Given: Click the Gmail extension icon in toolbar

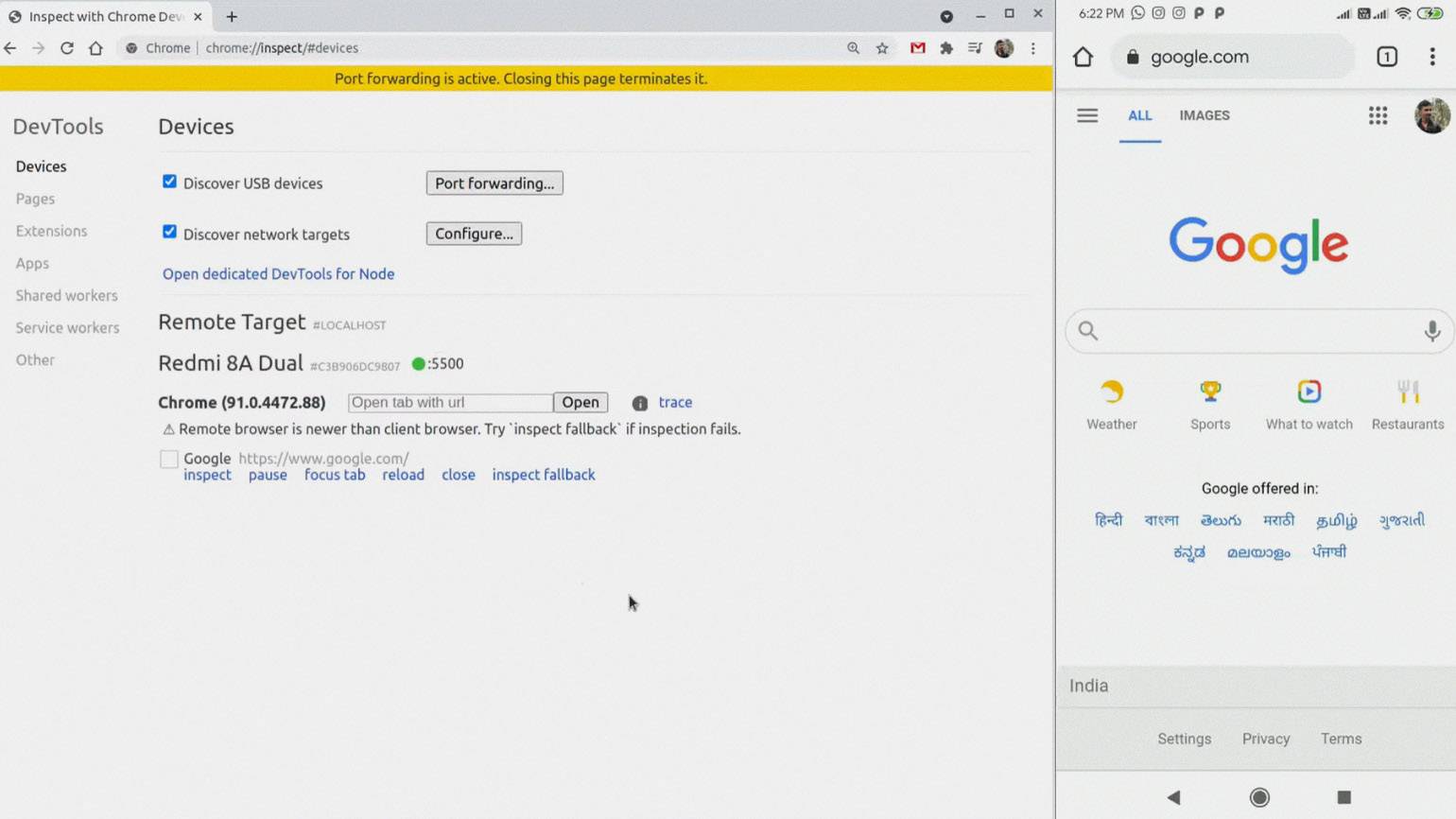Looking at the screenshot, I should click(x=917, y=48).
